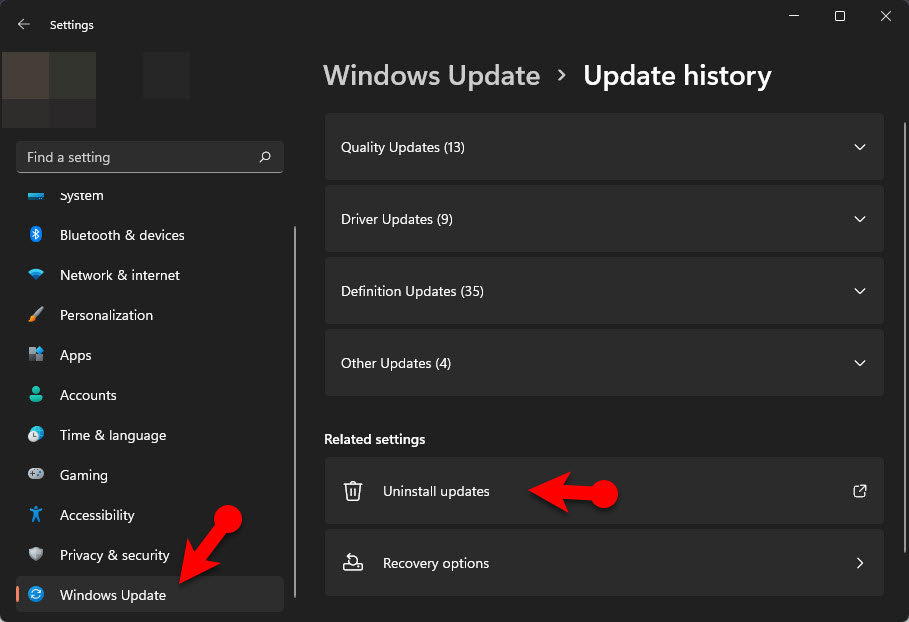The image size is (909, 622).
Task: Click Quality Updates (13) label
Action: pyautogui.click(x=402, y=147)
